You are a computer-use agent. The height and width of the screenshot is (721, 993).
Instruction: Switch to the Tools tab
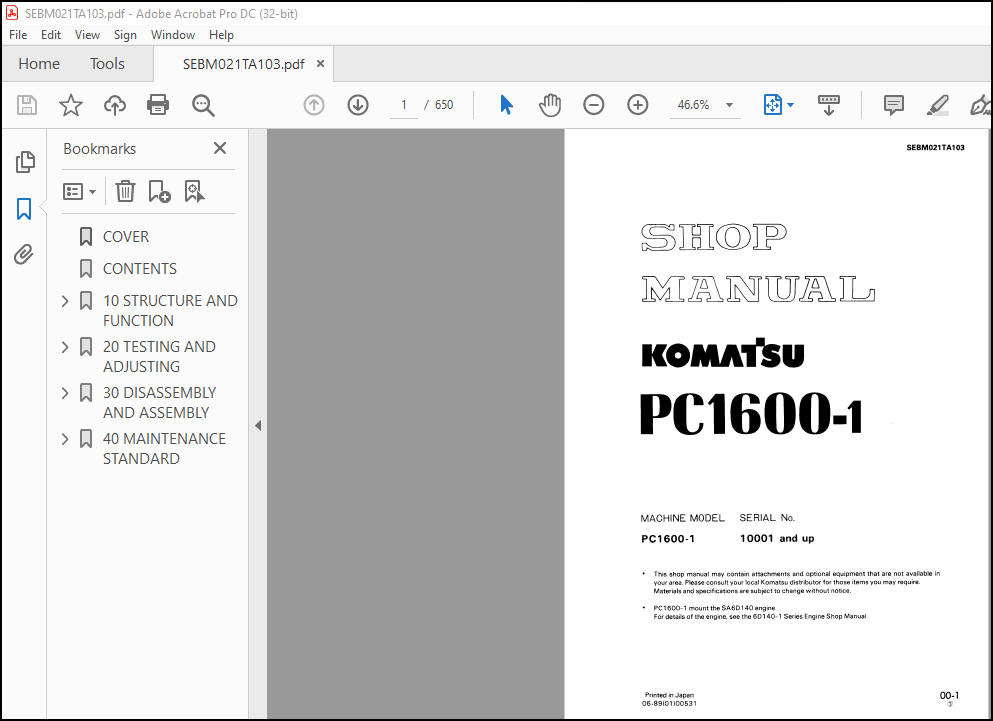point(107,64)
